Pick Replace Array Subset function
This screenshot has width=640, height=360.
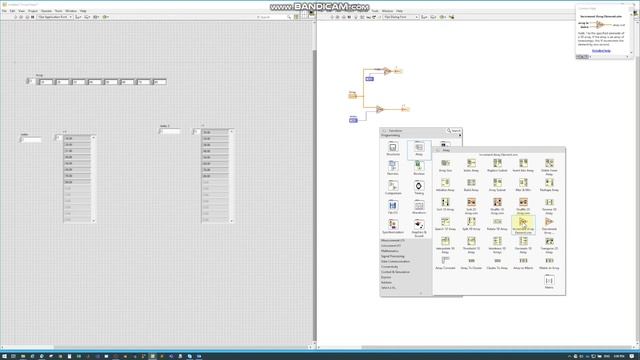497,165
